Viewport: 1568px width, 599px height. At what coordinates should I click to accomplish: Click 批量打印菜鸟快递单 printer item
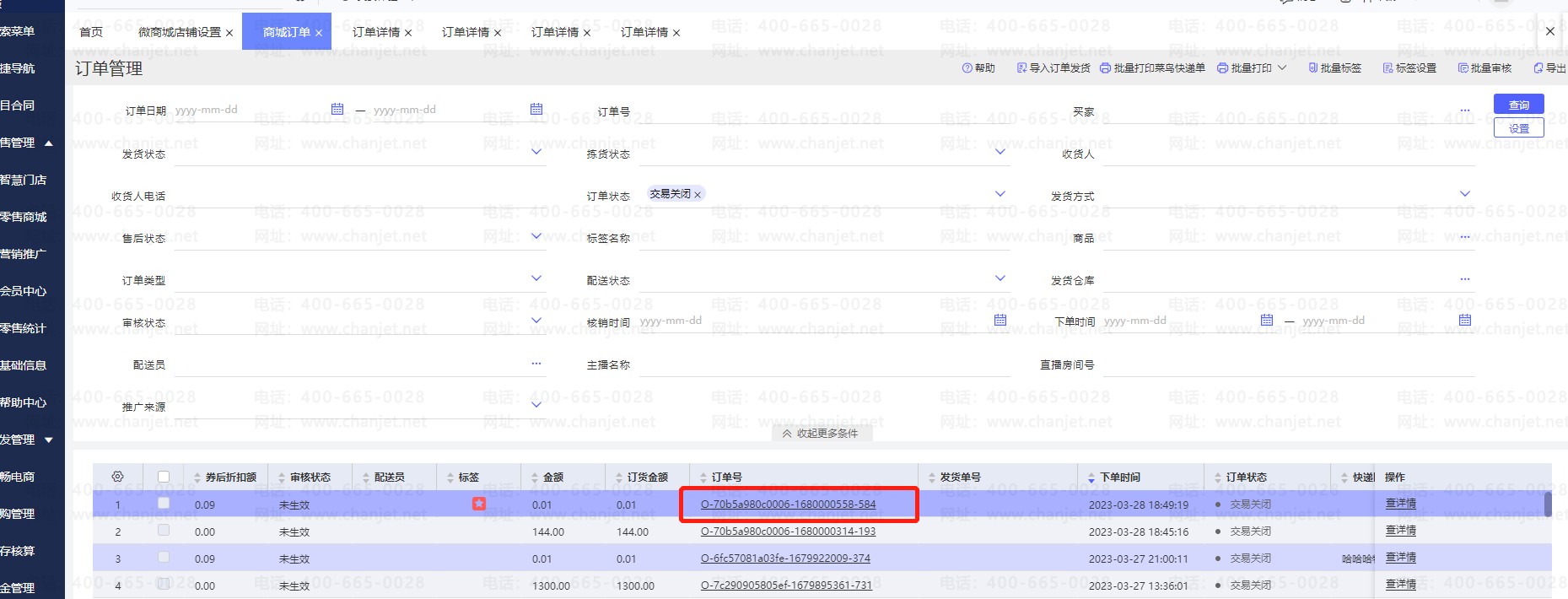[x=1152, y=68]
